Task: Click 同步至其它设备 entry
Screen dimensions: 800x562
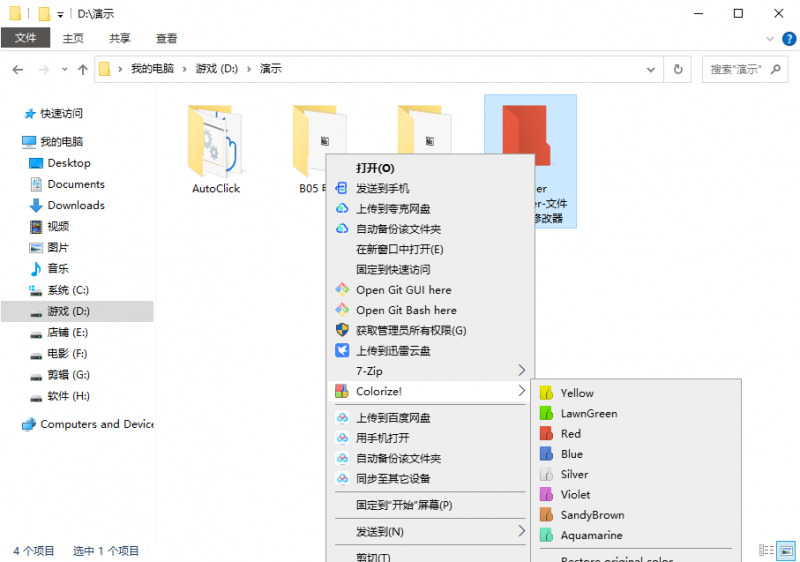Action: [430, 478]
